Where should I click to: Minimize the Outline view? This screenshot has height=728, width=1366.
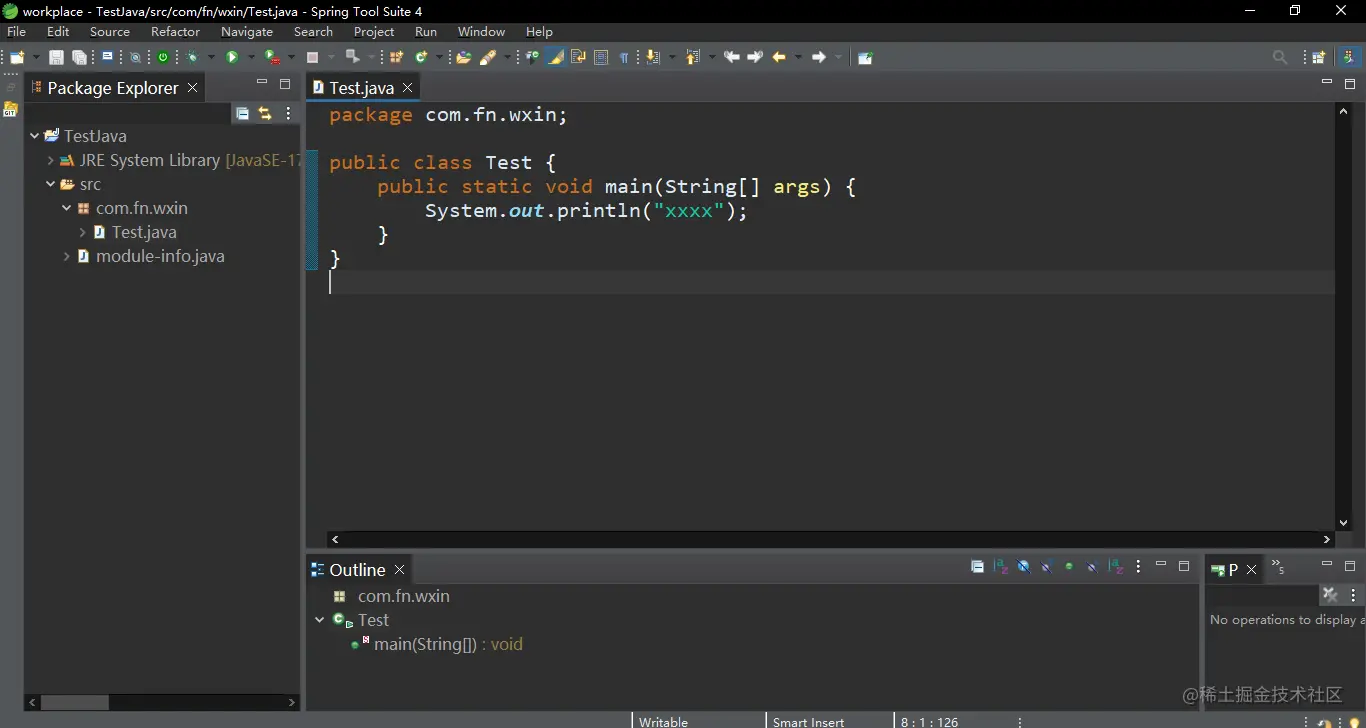pos(1161,565)
